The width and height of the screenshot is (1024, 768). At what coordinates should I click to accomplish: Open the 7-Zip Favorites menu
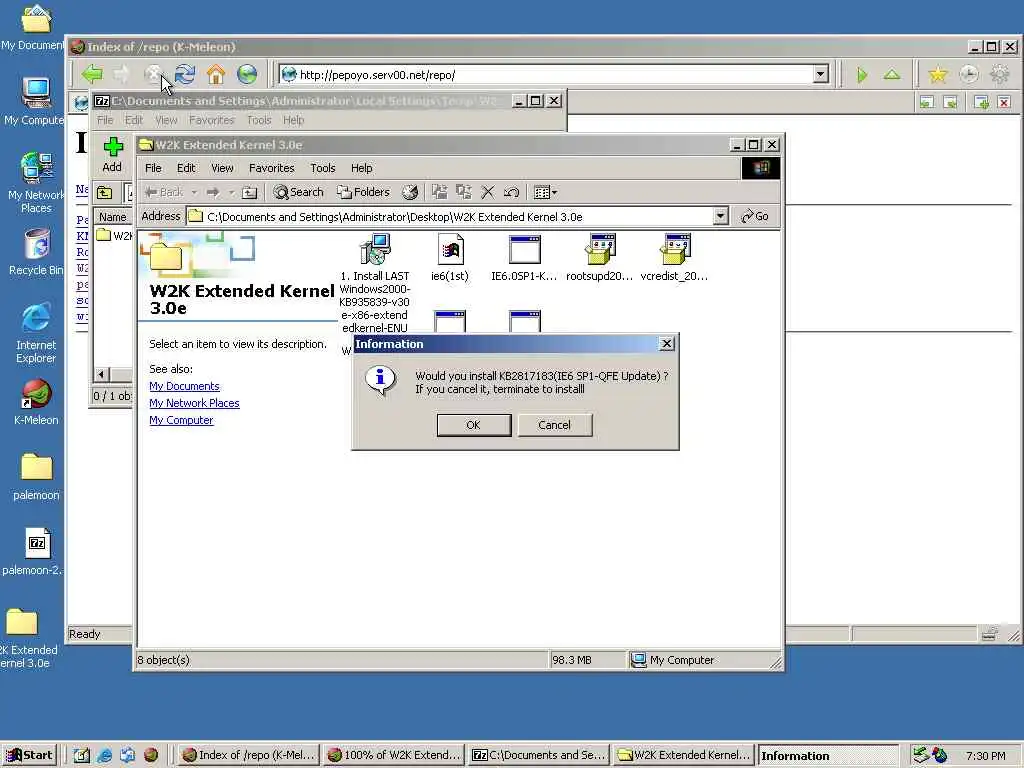(x=212, y=120)
